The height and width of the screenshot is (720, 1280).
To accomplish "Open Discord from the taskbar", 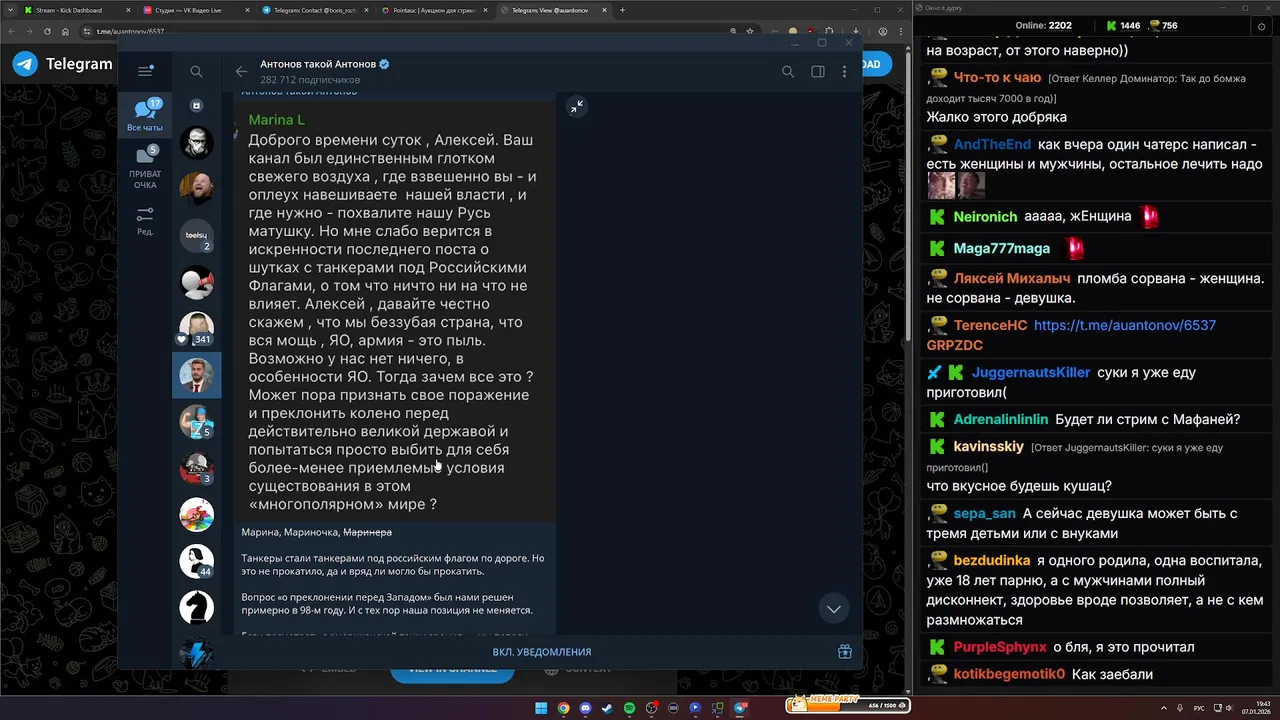I will pos(585,708).
